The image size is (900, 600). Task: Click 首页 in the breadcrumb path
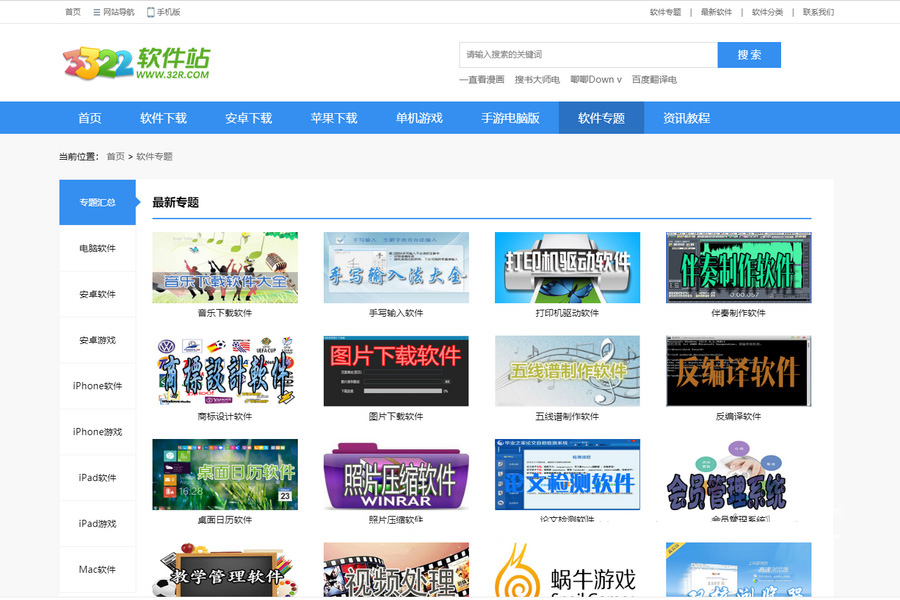[116, 157]
